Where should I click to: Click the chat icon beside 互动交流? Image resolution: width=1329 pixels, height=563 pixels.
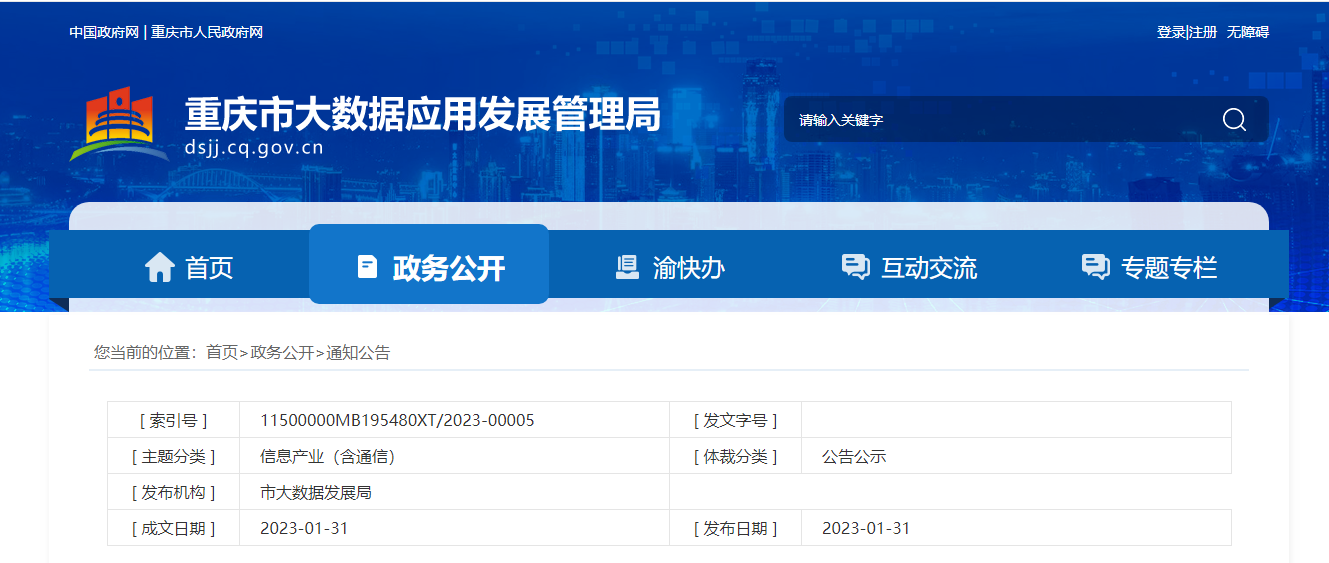(x=855, y=267)
